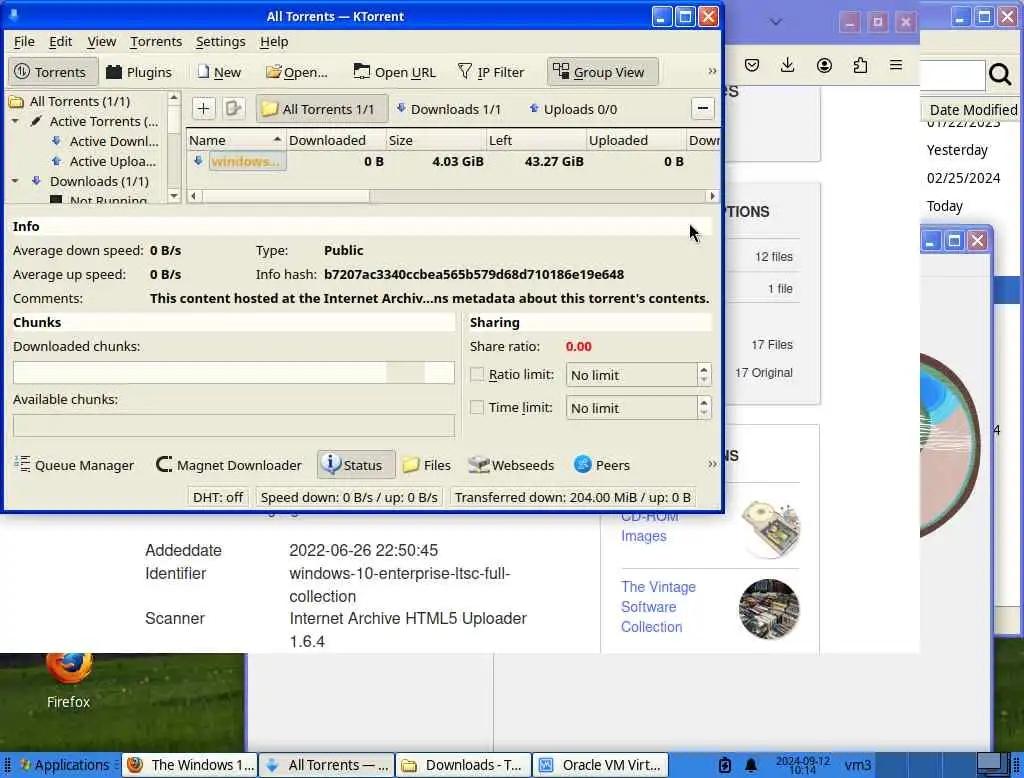This screenshot has height=778, width=1024.
Task: Select the windows... torrent row
Action: (x=453, y=161)
